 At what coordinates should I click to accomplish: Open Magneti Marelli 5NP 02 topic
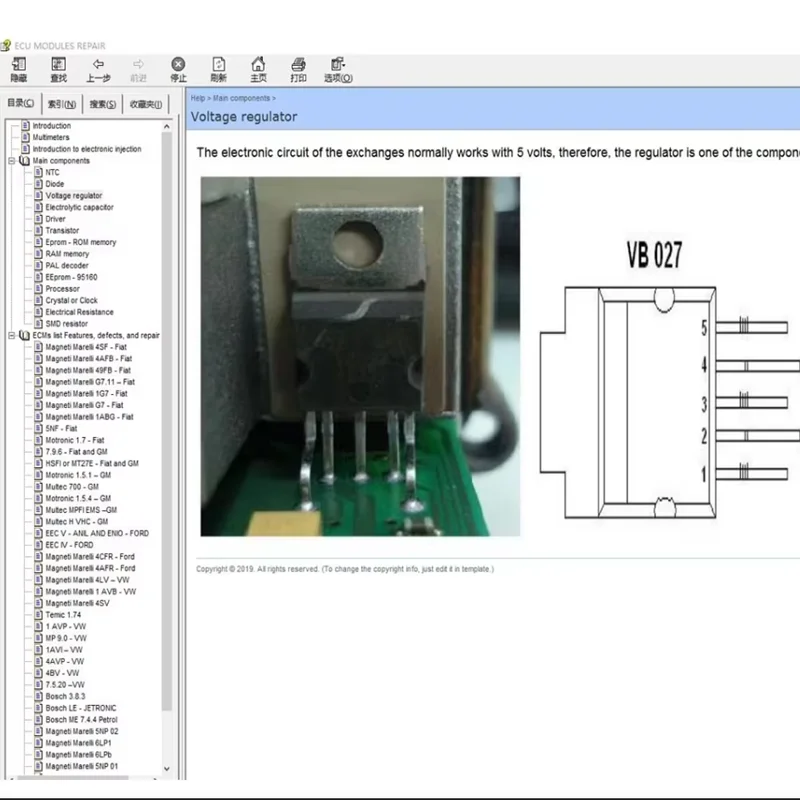[82, 732]
